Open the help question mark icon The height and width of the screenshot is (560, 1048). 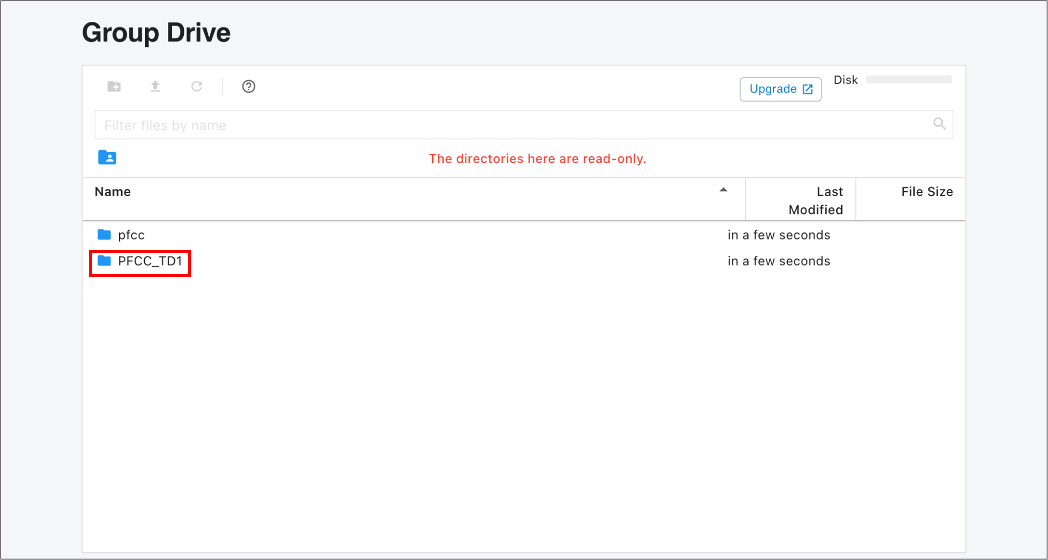249,87
